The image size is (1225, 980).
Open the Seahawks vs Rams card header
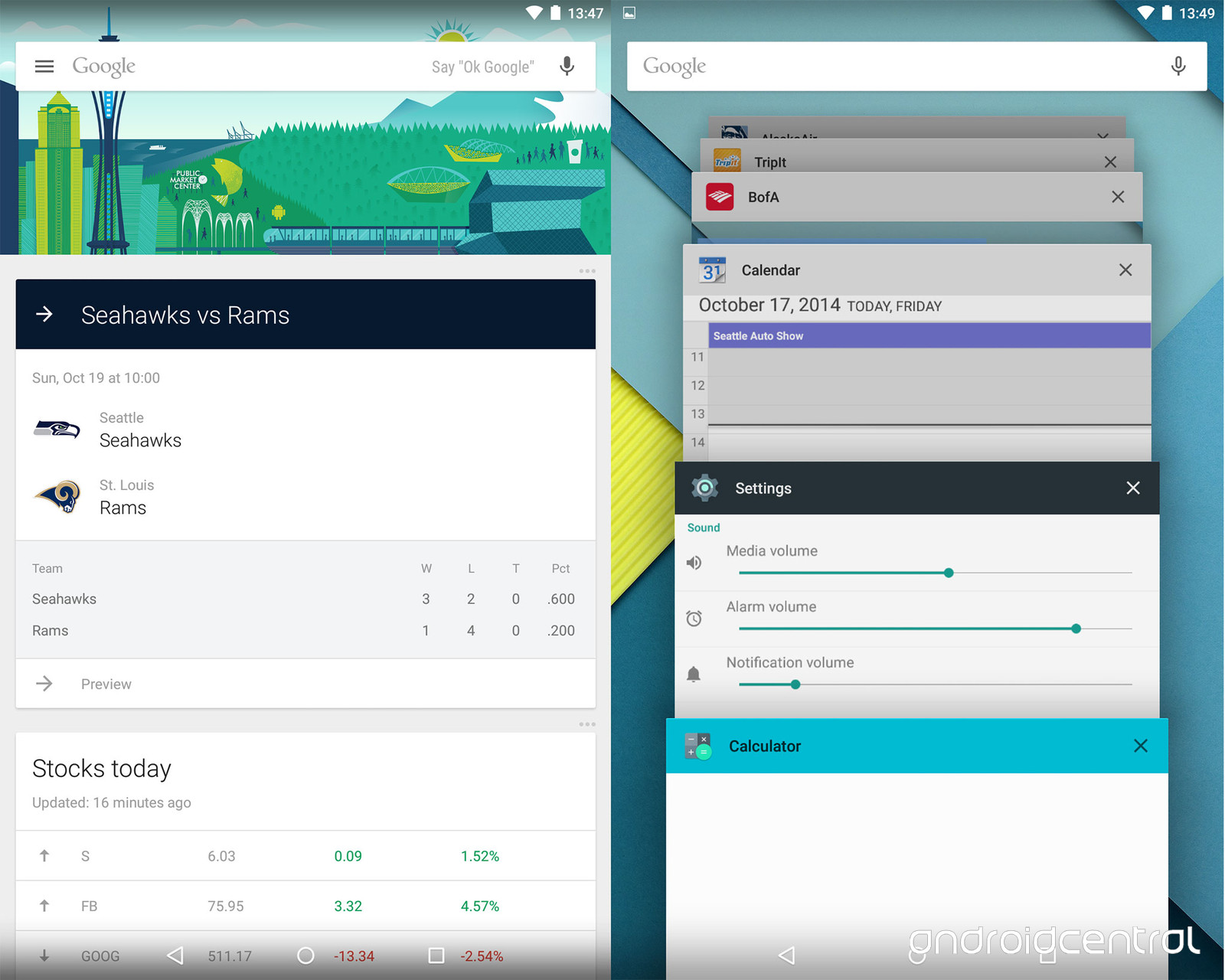[x=305, y=315]
